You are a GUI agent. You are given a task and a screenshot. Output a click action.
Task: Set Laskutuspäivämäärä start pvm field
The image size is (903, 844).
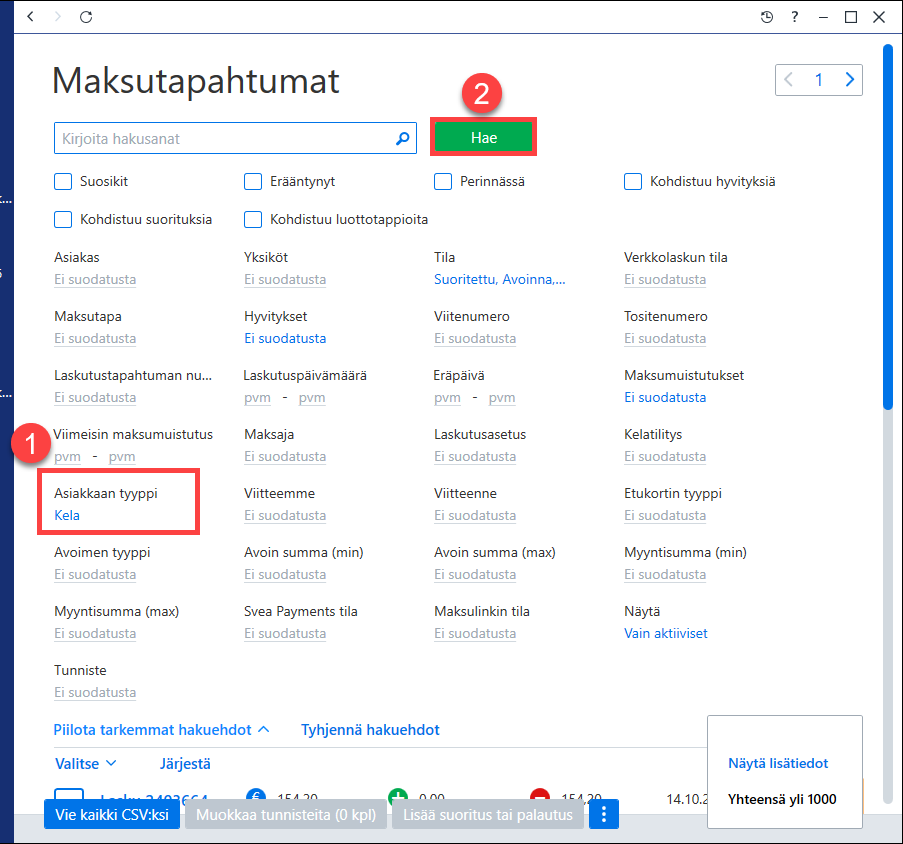coord(257,397)
